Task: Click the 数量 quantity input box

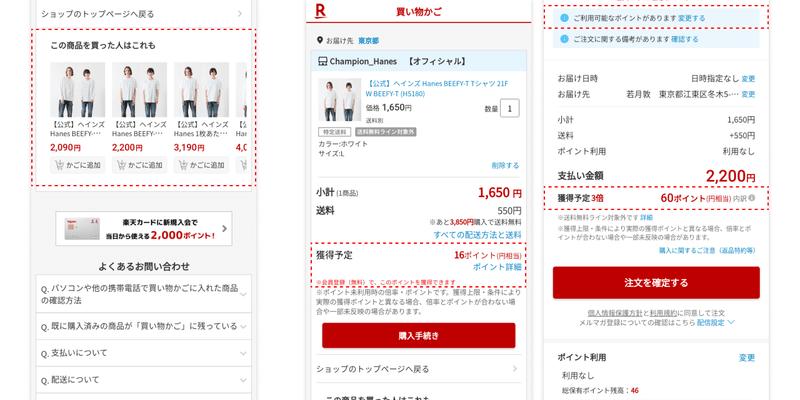Action: 510,108
